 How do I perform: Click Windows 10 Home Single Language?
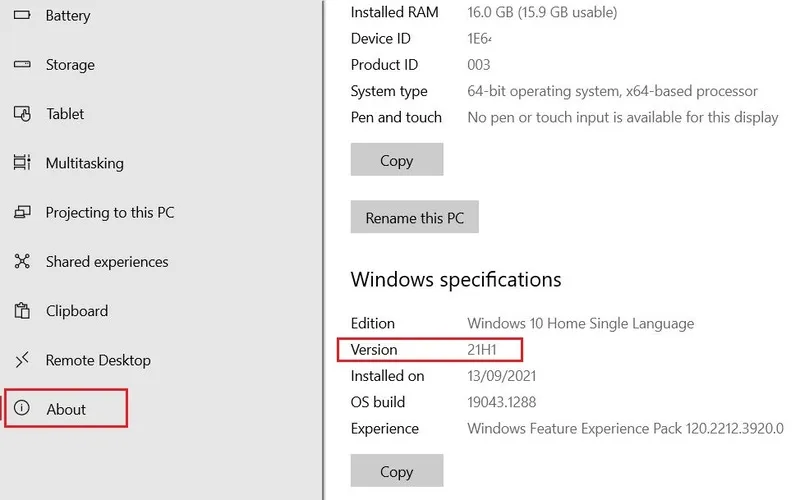[x=581, y=323]
